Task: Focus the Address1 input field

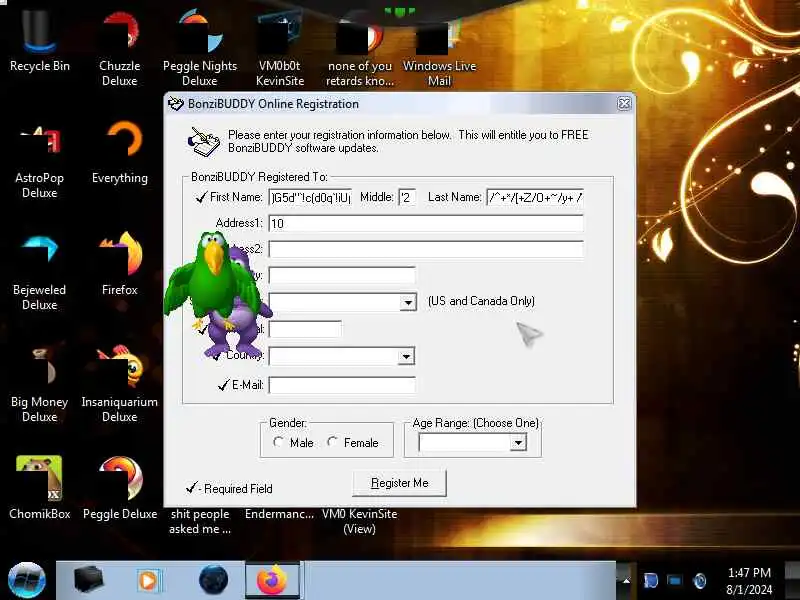Action: coord(426,223)
